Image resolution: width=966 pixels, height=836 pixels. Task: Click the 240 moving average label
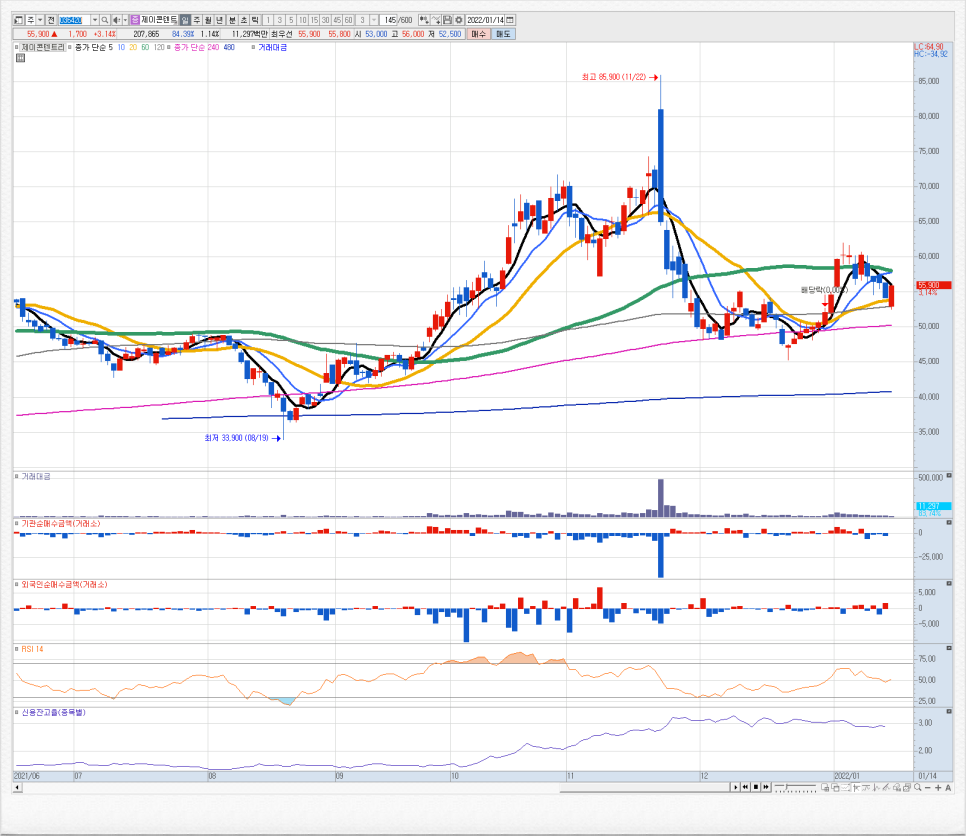(213, 47)
